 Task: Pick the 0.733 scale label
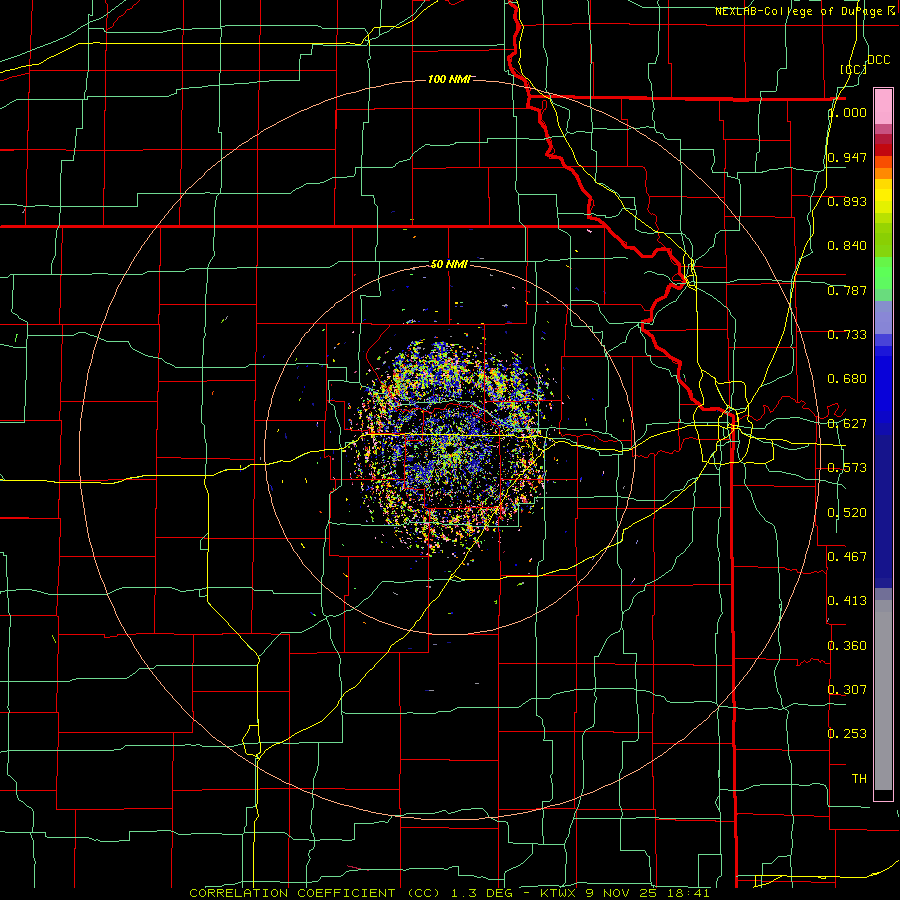pyautogui.click(x=847, y=335)
